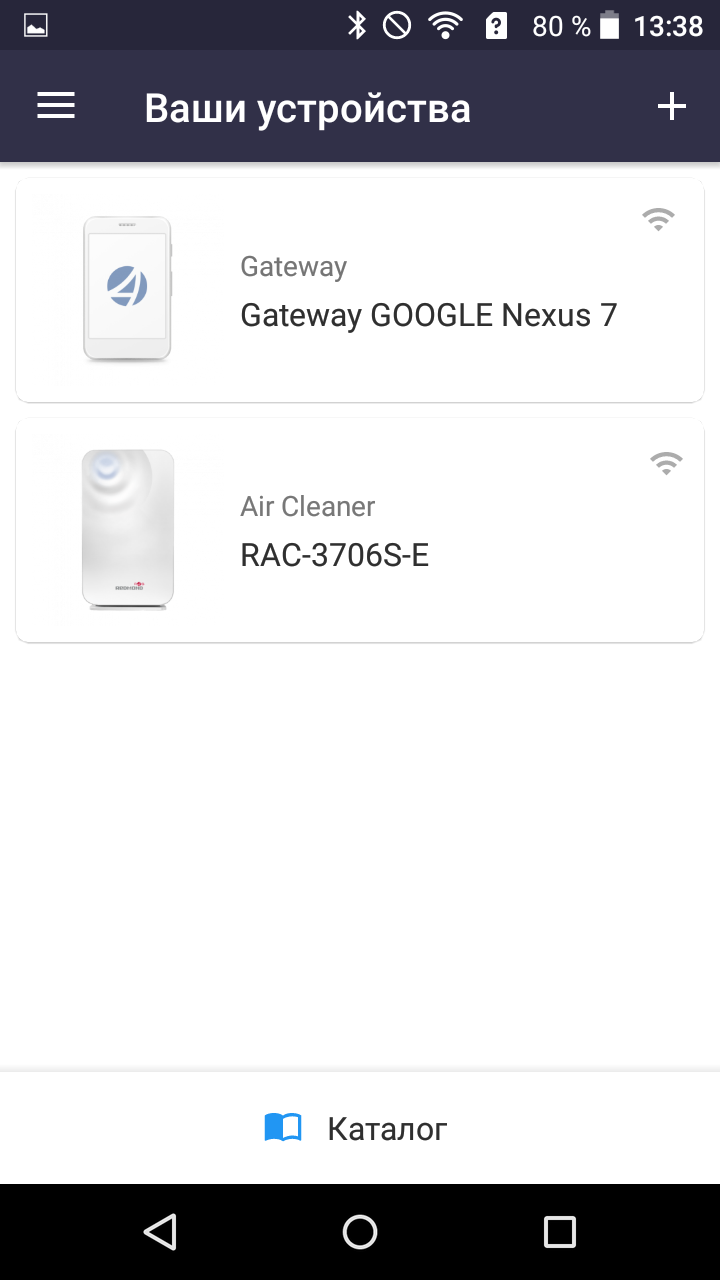Tap Bluetooth icon in status bar
The image size is (720, 1280).
point(357,26)
